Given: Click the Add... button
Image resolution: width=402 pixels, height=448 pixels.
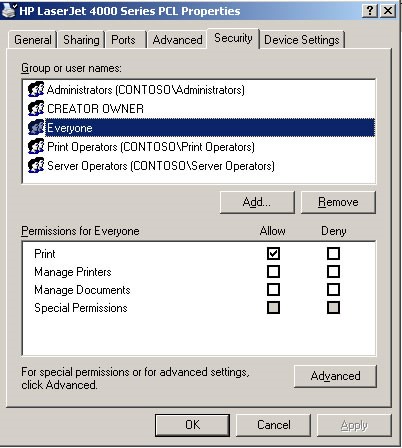Looking at the screenshot, I should coord(257,202).
